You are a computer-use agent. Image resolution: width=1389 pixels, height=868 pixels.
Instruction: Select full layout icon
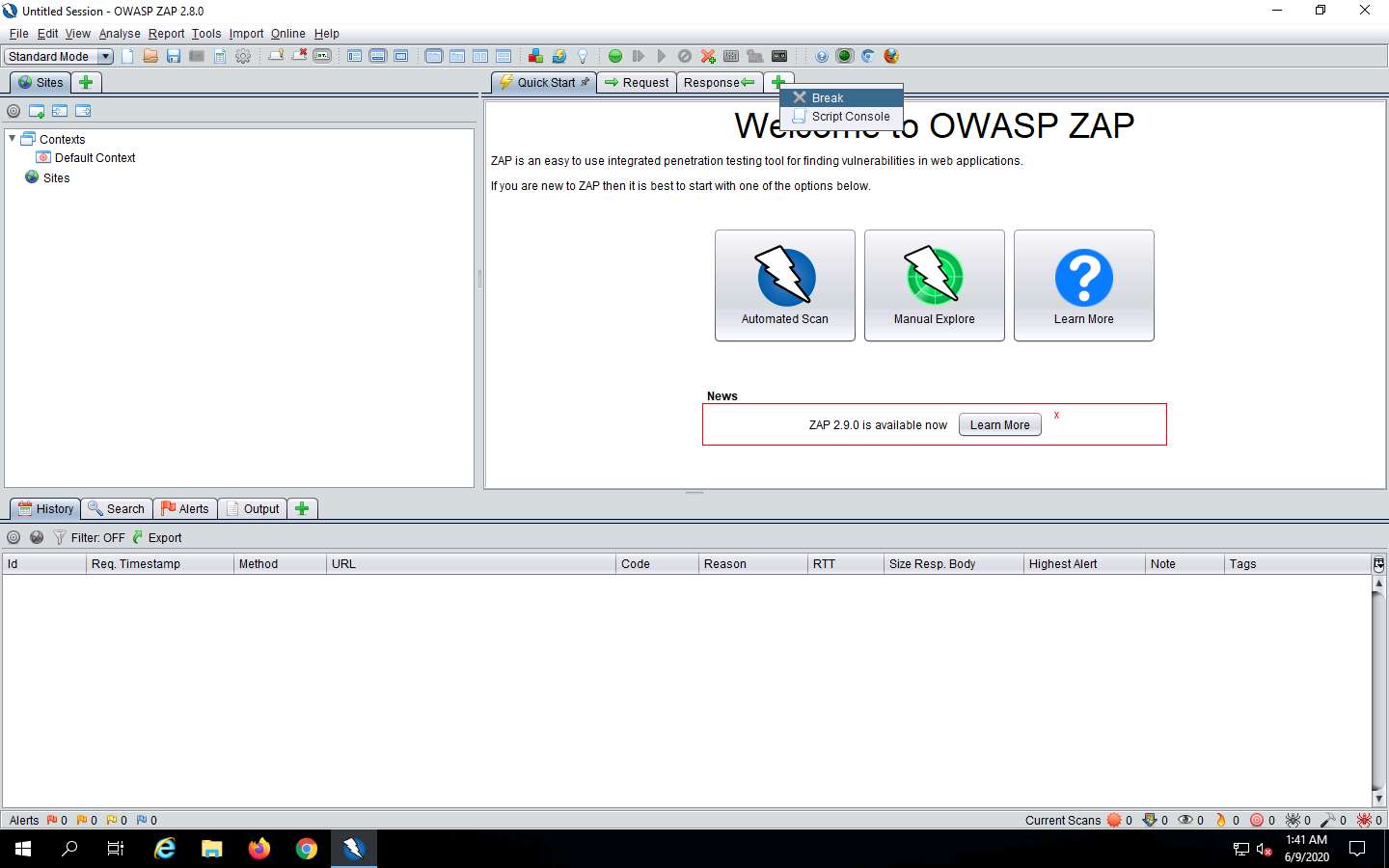[x=401, y=56]
